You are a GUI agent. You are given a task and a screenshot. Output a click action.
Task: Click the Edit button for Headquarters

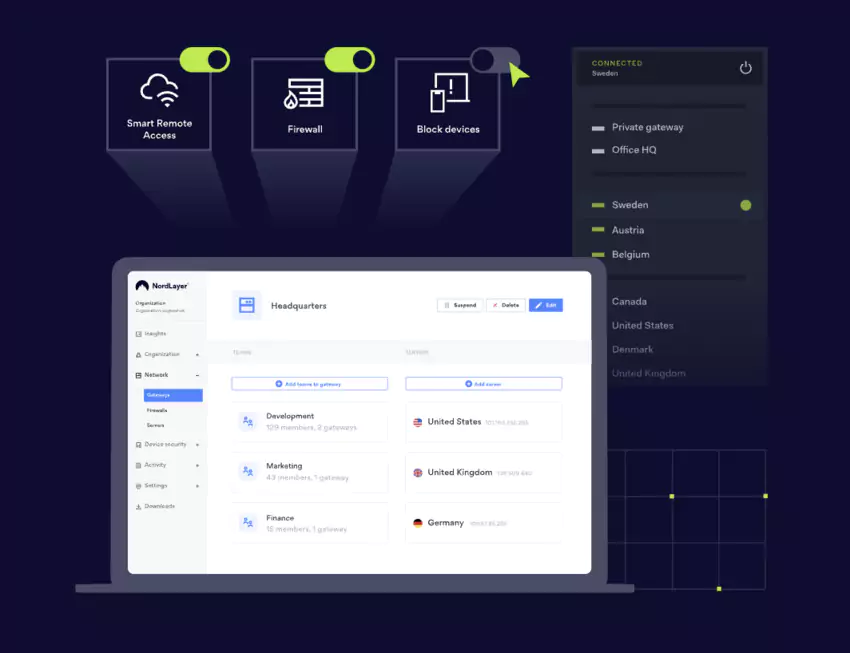546,305
